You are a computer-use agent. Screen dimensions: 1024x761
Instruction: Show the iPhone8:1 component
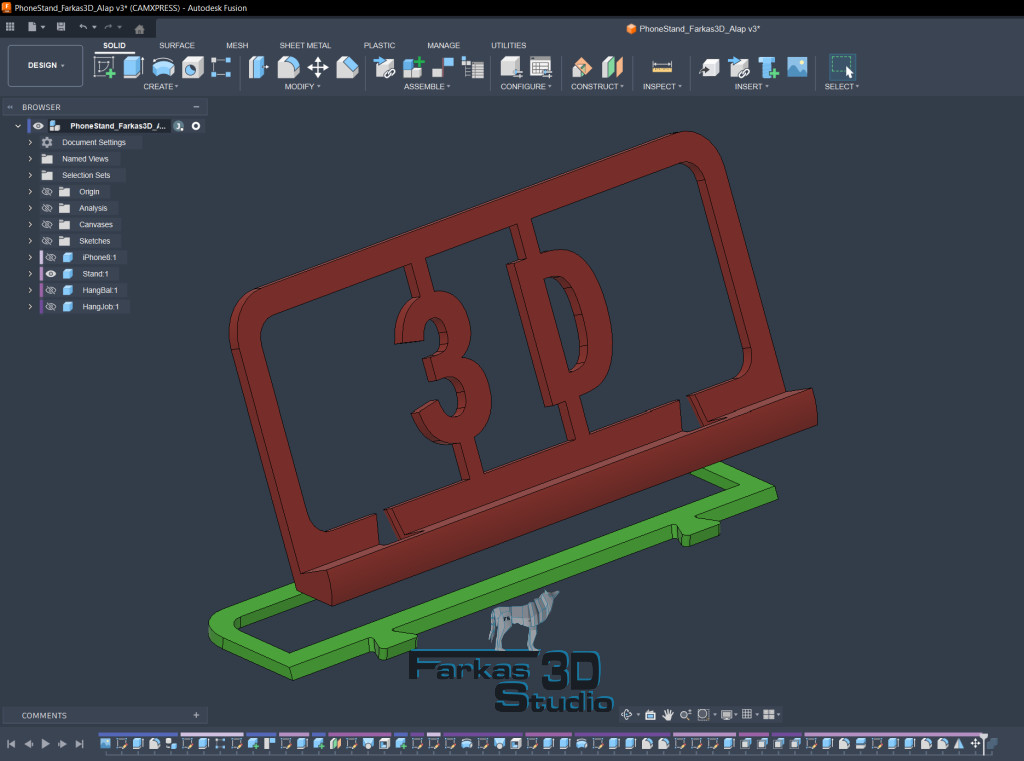pos(50,258)
